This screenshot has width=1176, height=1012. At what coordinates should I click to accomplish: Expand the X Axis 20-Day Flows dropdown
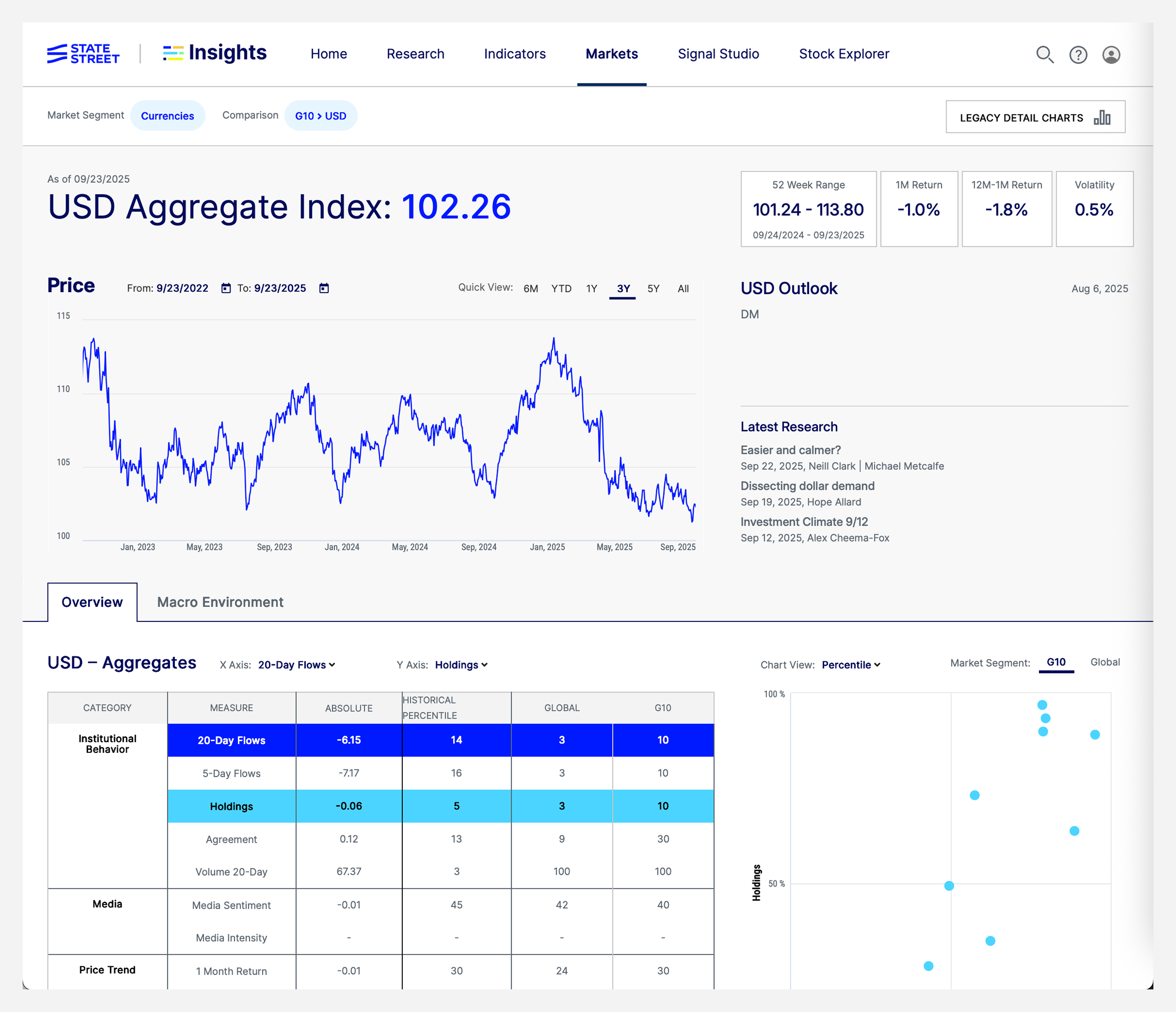(296, 665)
